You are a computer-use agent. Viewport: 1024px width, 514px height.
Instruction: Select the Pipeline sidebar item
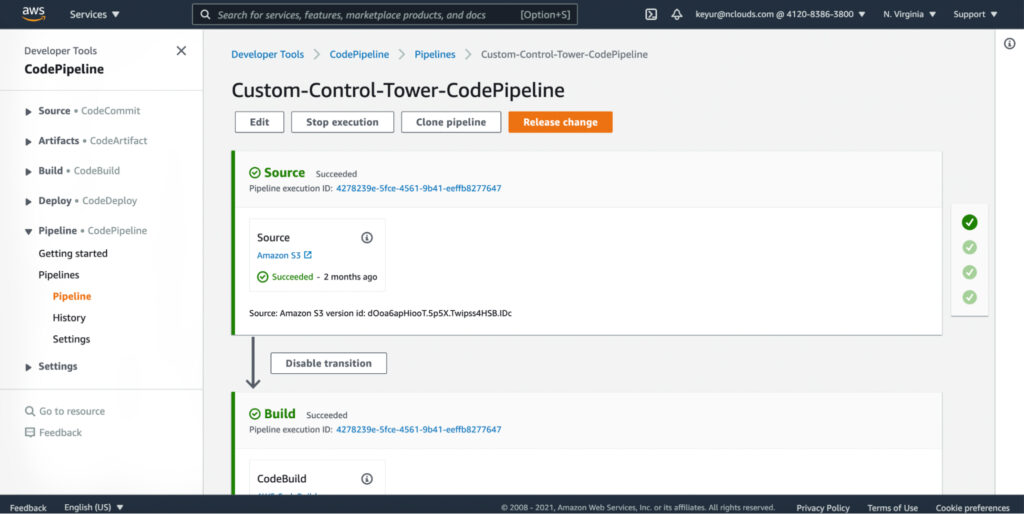pyautogui.click(x=72, y=297)
